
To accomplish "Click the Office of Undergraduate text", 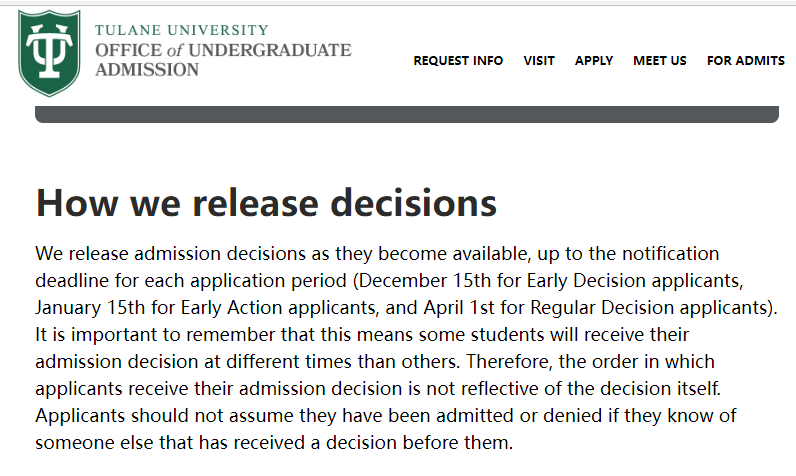I will (x=223, y=50).
